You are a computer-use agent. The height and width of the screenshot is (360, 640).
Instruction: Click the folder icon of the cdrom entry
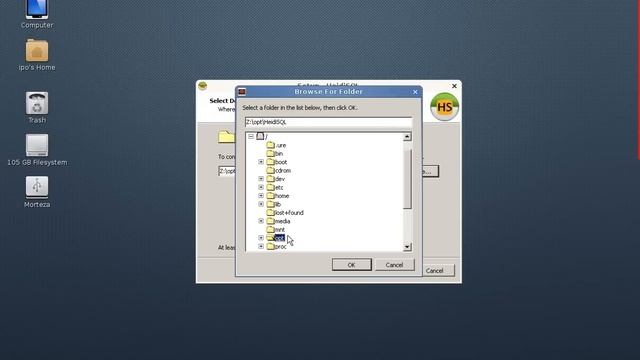coord(270,170)
